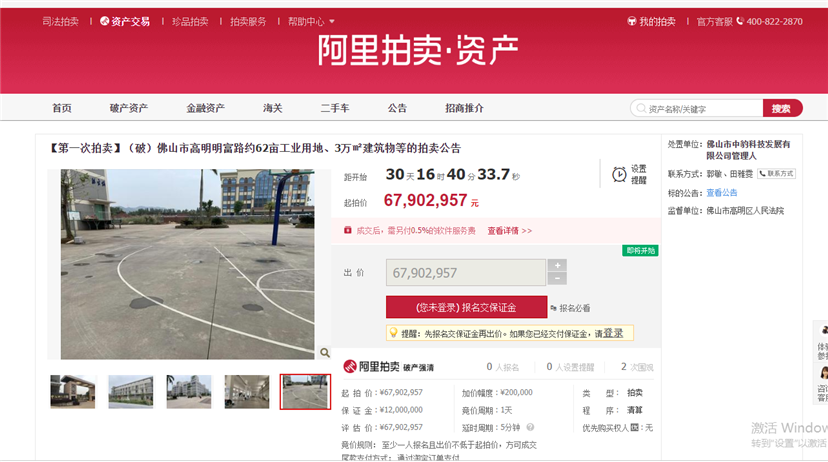The height and width of the screenshot is (462, 828).
Task: Go to 首页 tab
Action: pyautogui.click(x=62, y=108)
